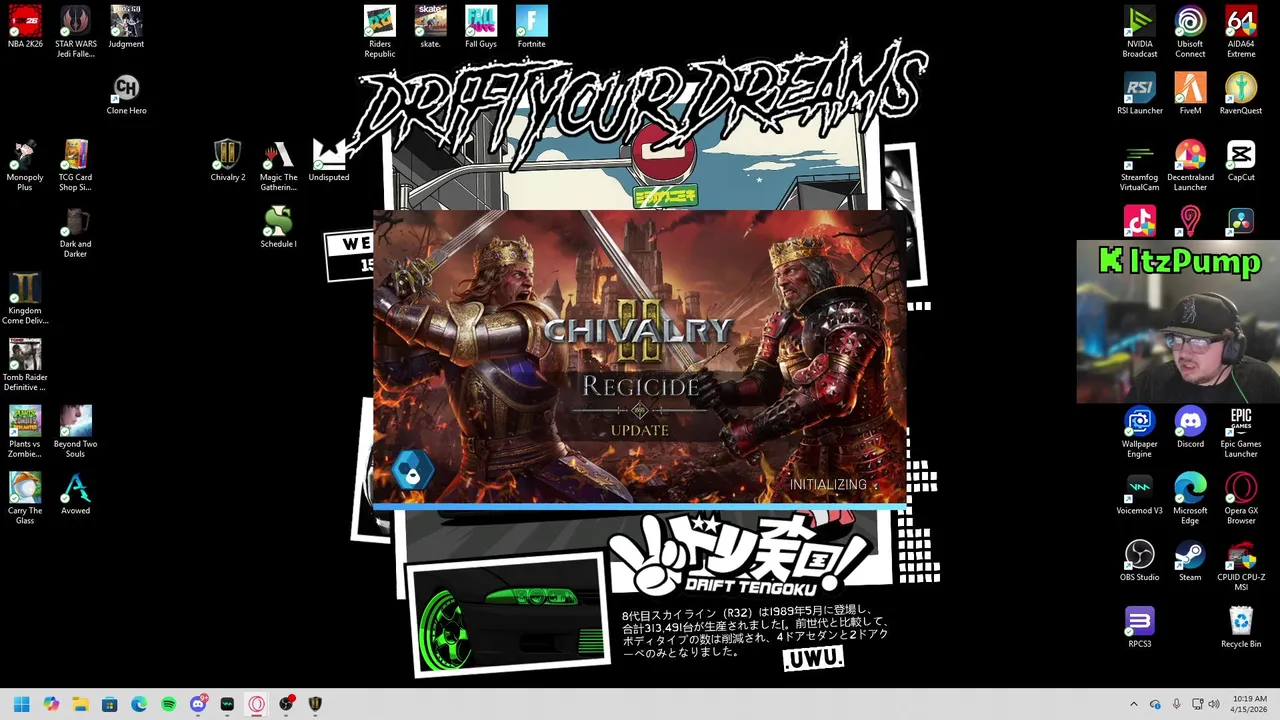Launch RavenQuest from the desktop
This screenshot has height=720, width=1280.
[x=1241, y=94]
